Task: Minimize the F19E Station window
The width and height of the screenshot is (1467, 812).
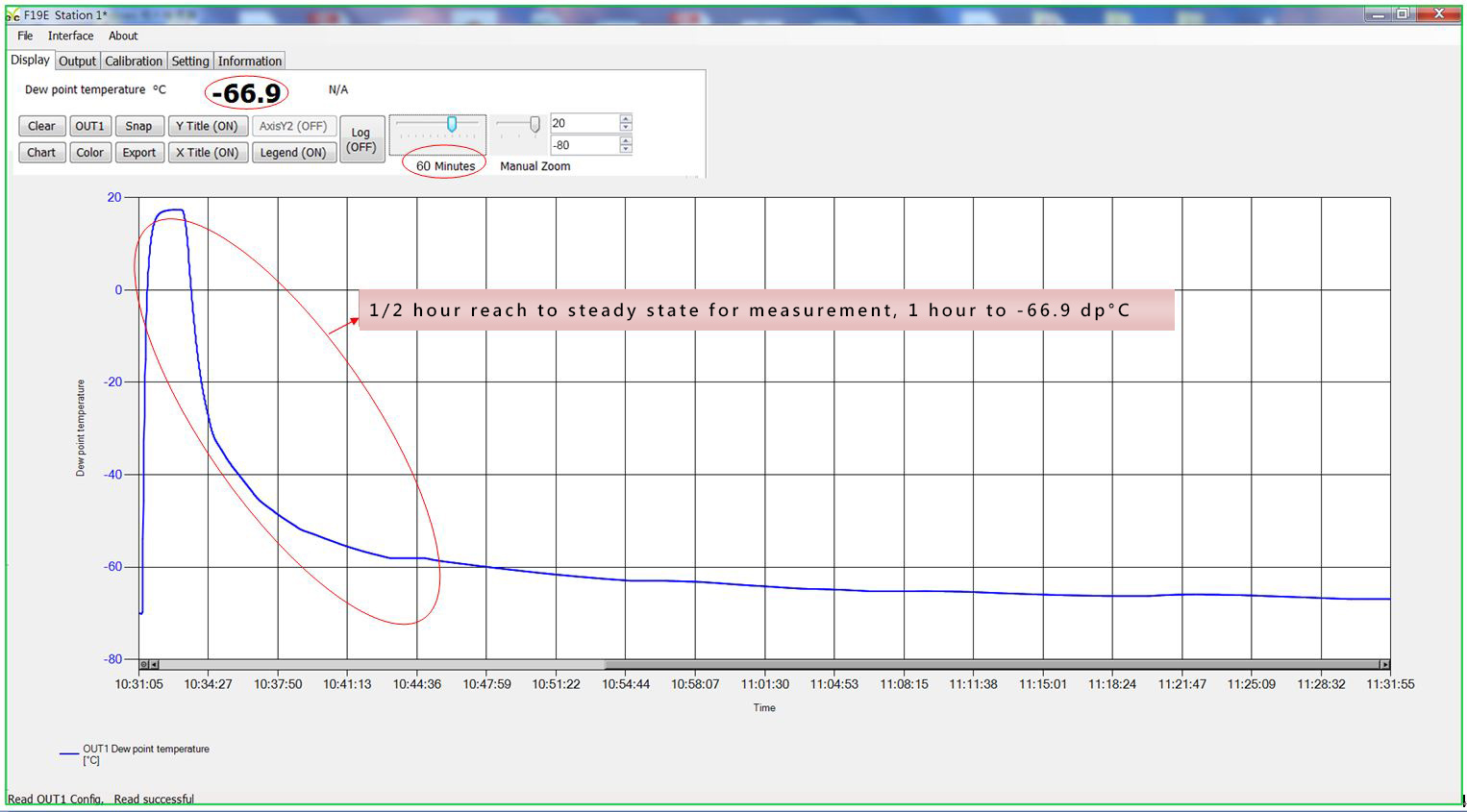Action: [x=1379, y=14]
